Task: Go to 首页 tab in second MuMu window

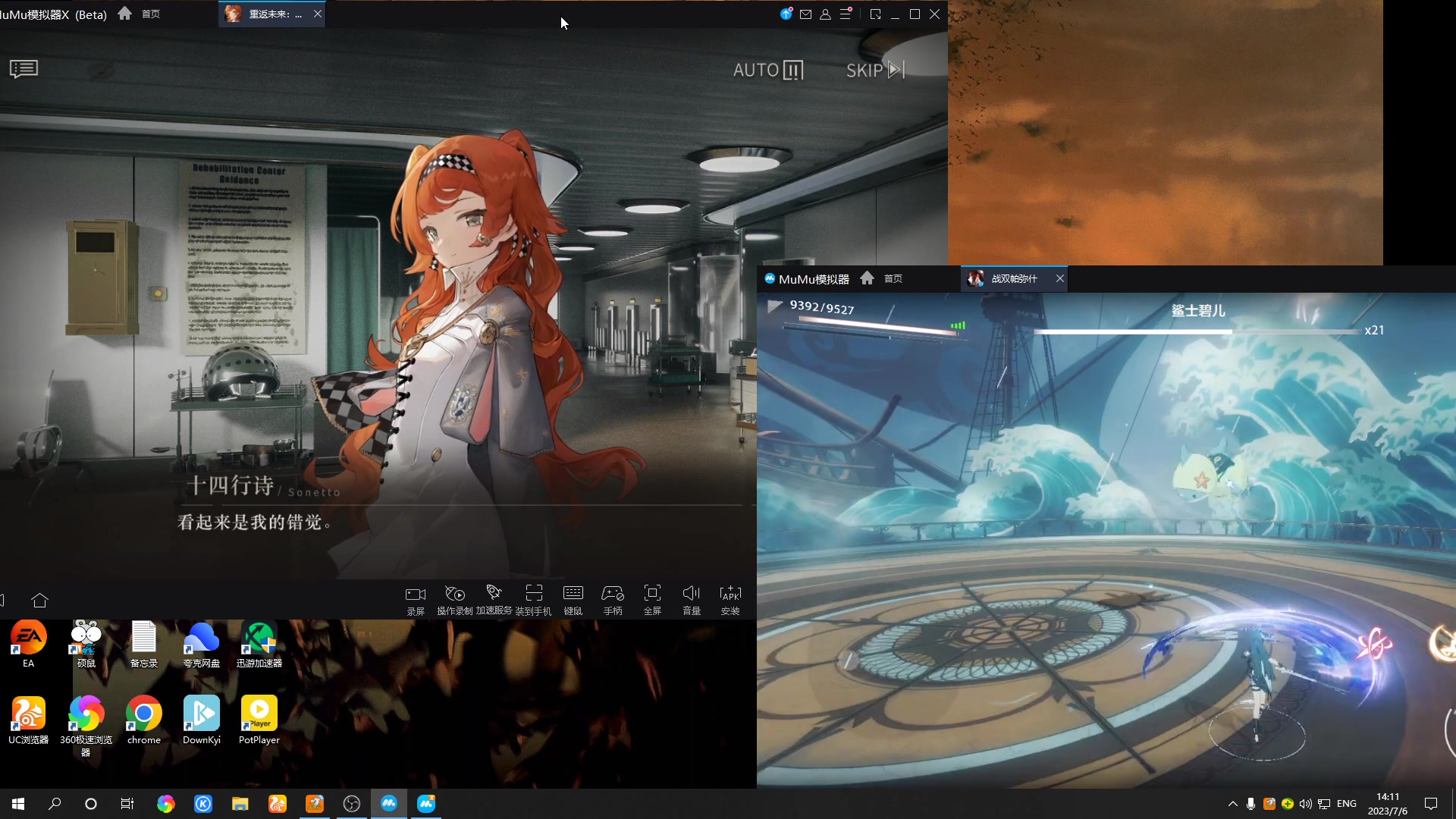Action: tap(881, 278)
